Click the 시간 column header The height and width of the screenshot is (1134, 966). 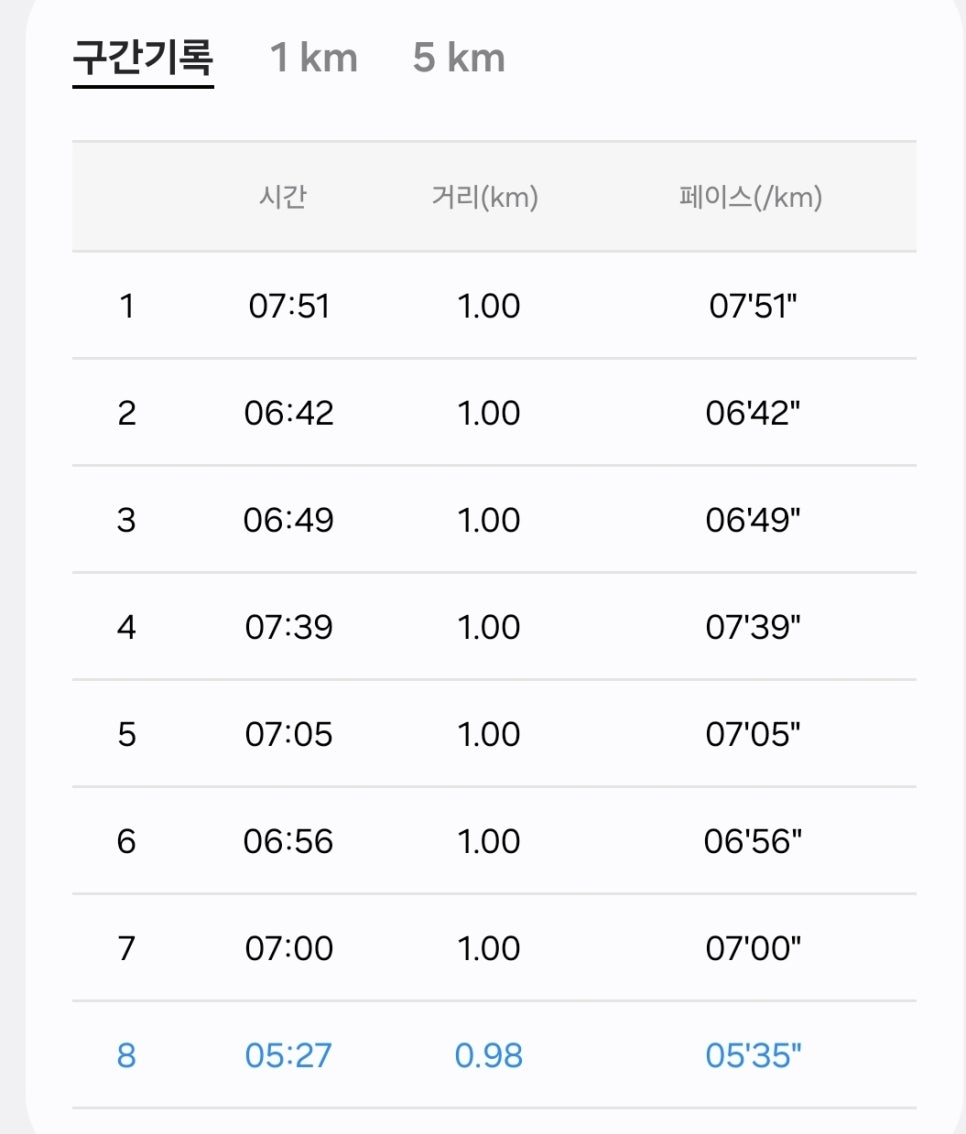(283, 197)
